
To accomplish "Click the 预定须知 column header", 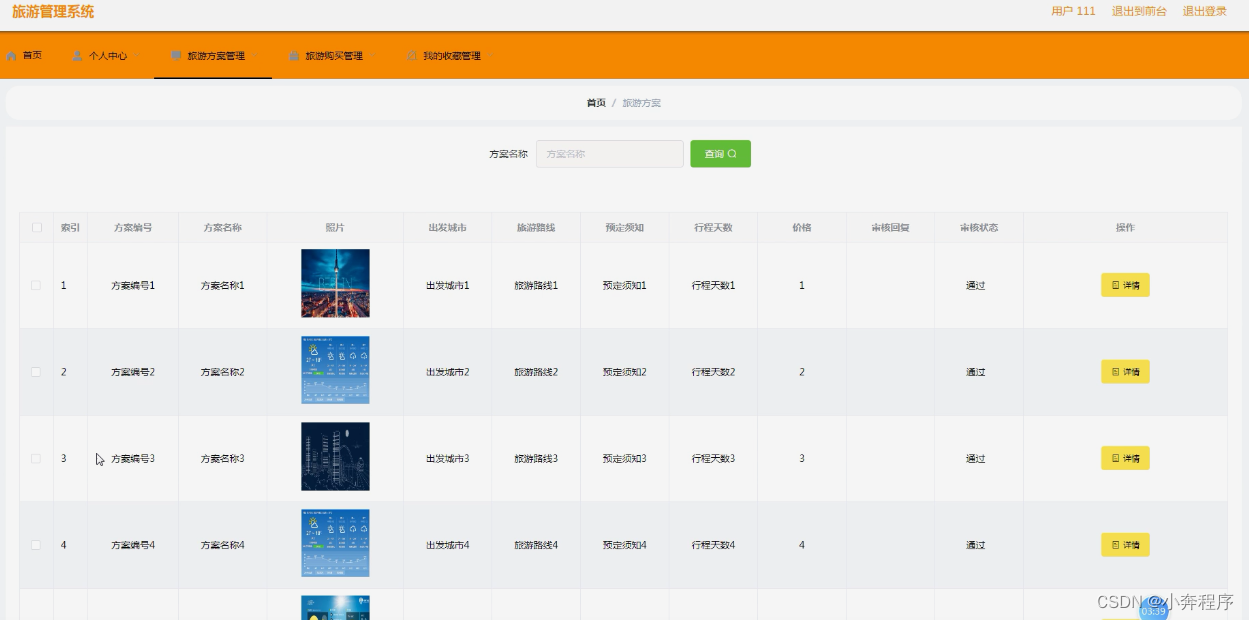I will (624, 227).
